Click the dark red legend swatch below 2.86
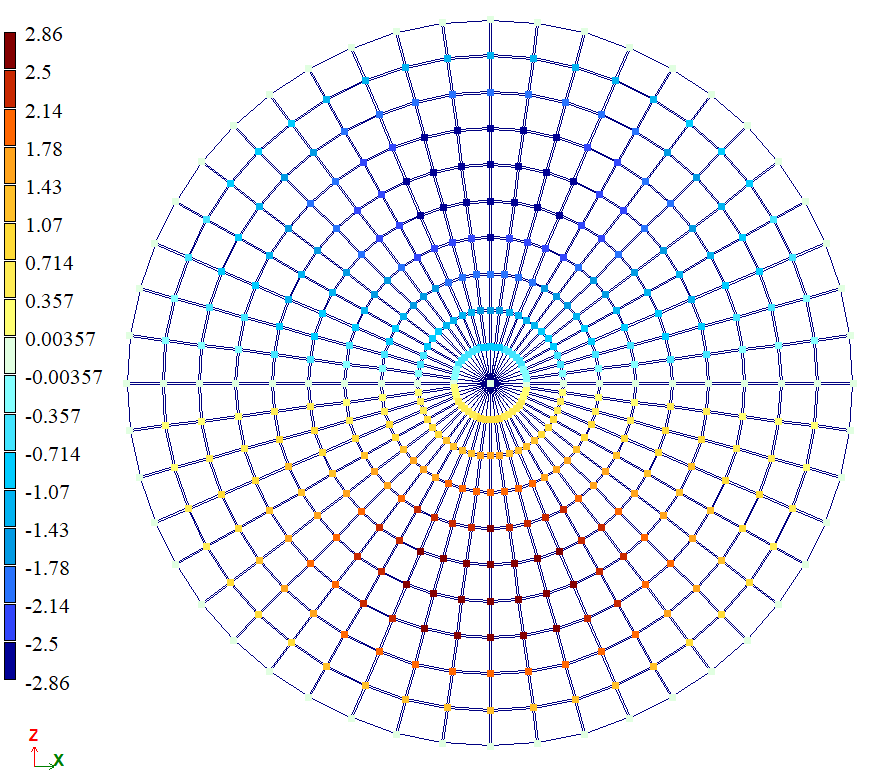 pos(10,52)
